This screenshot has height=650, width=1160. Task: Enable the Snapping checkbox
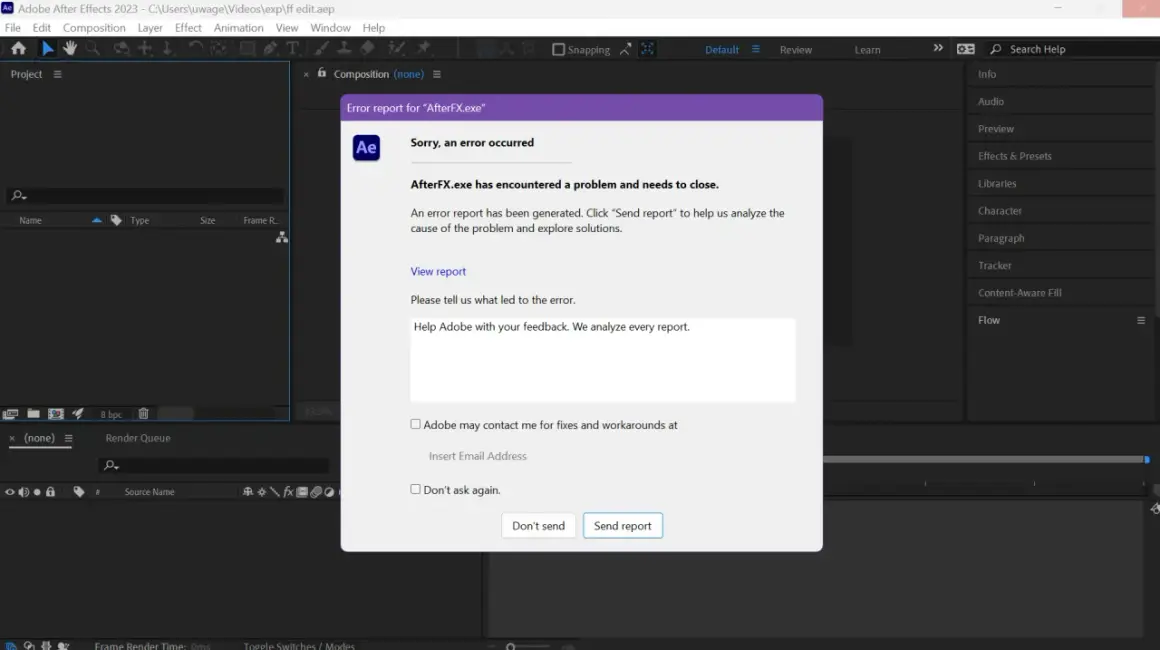point(559,50)
